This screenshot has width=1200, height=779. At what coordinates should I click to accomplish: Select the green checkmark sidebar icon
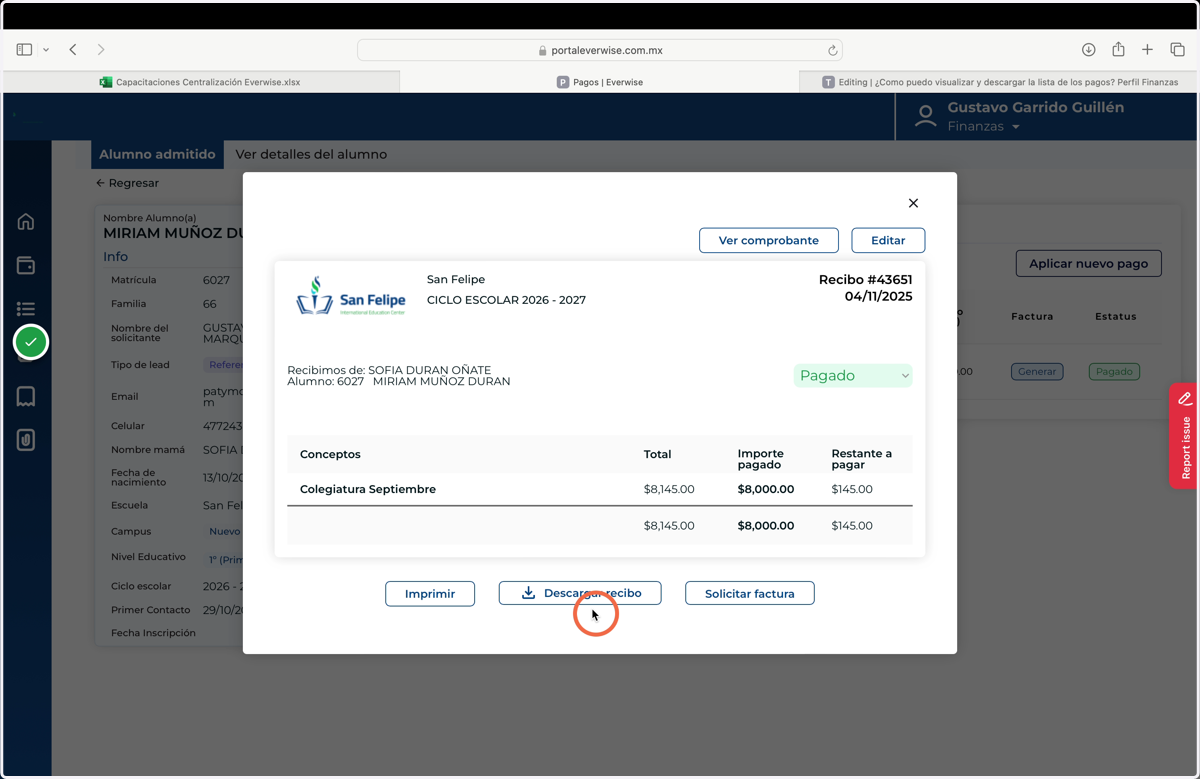coord(31,342)
